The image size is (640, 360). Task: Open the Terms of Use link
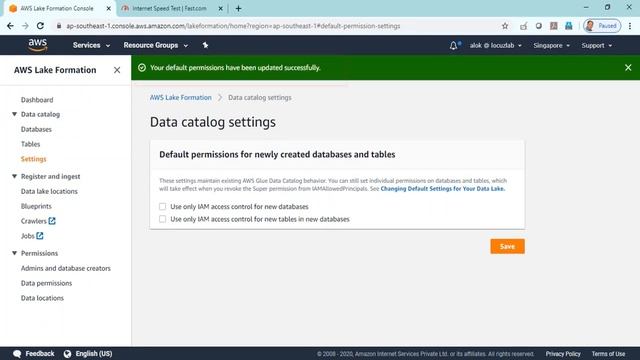click(608, 354)
